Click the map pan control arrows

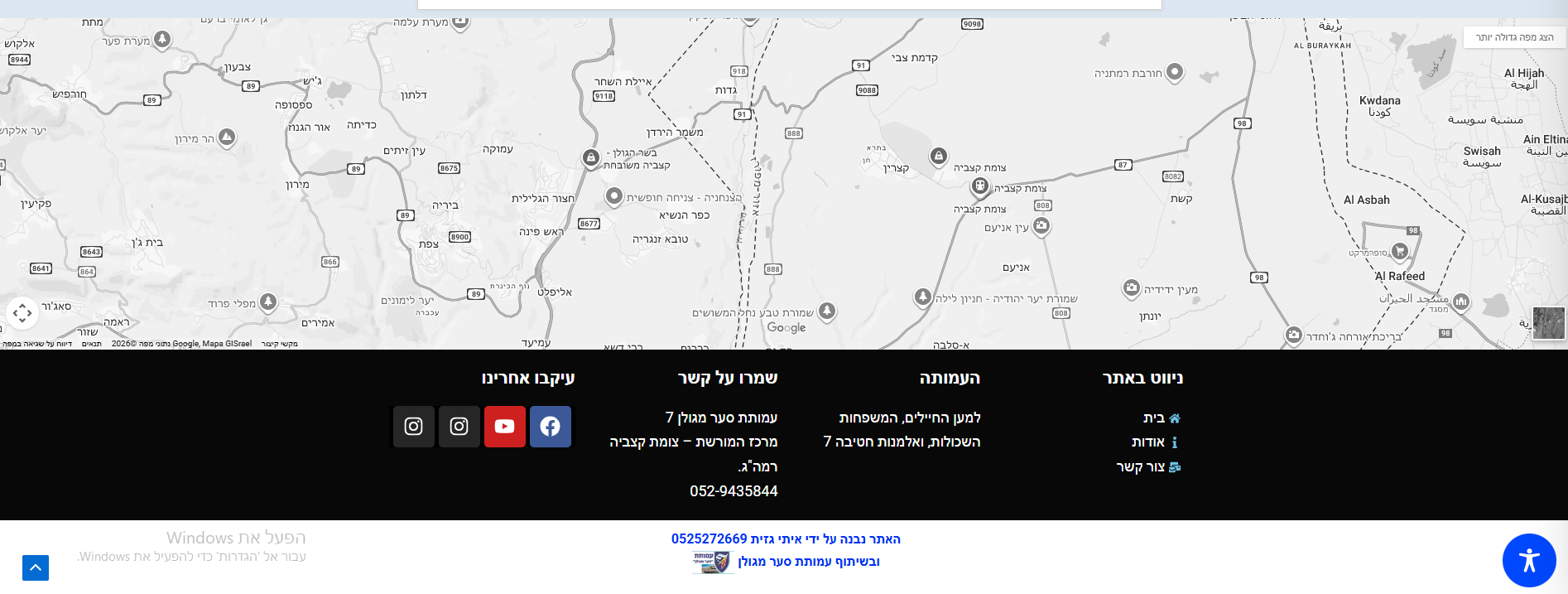[22, 313]
